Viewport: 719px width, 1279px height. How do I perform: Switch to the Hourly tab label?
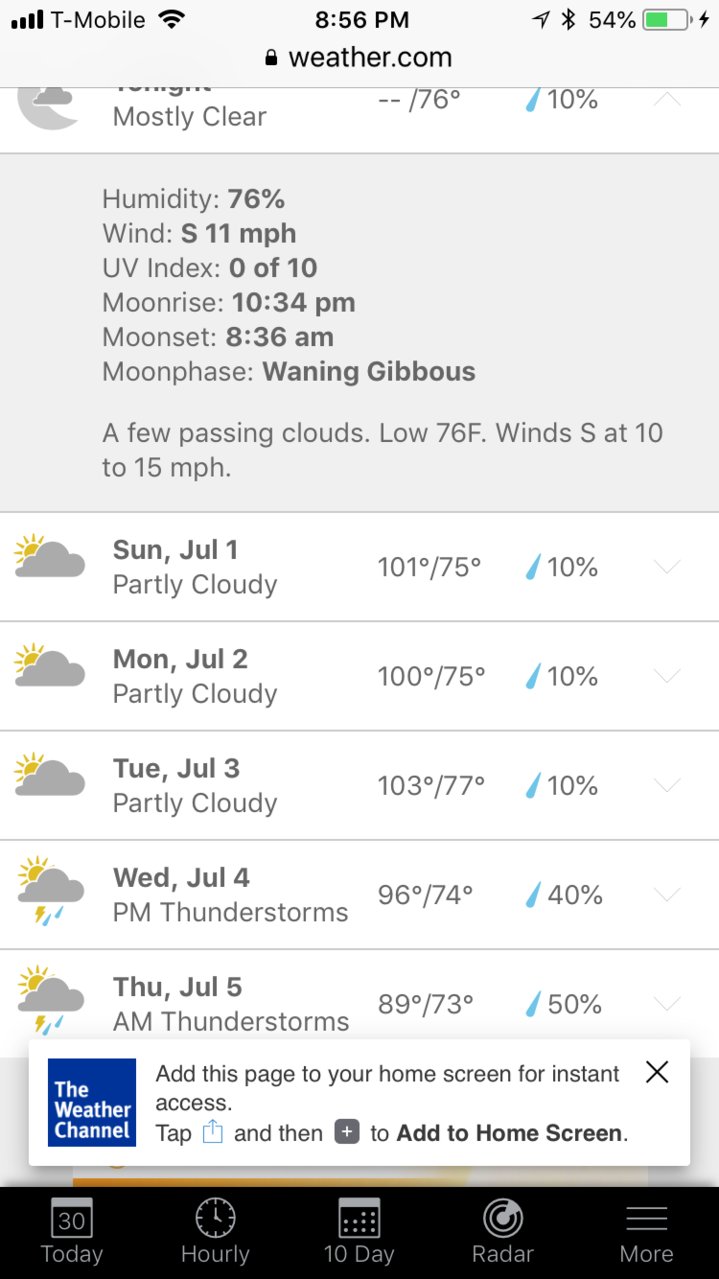tap(215, 1253)
